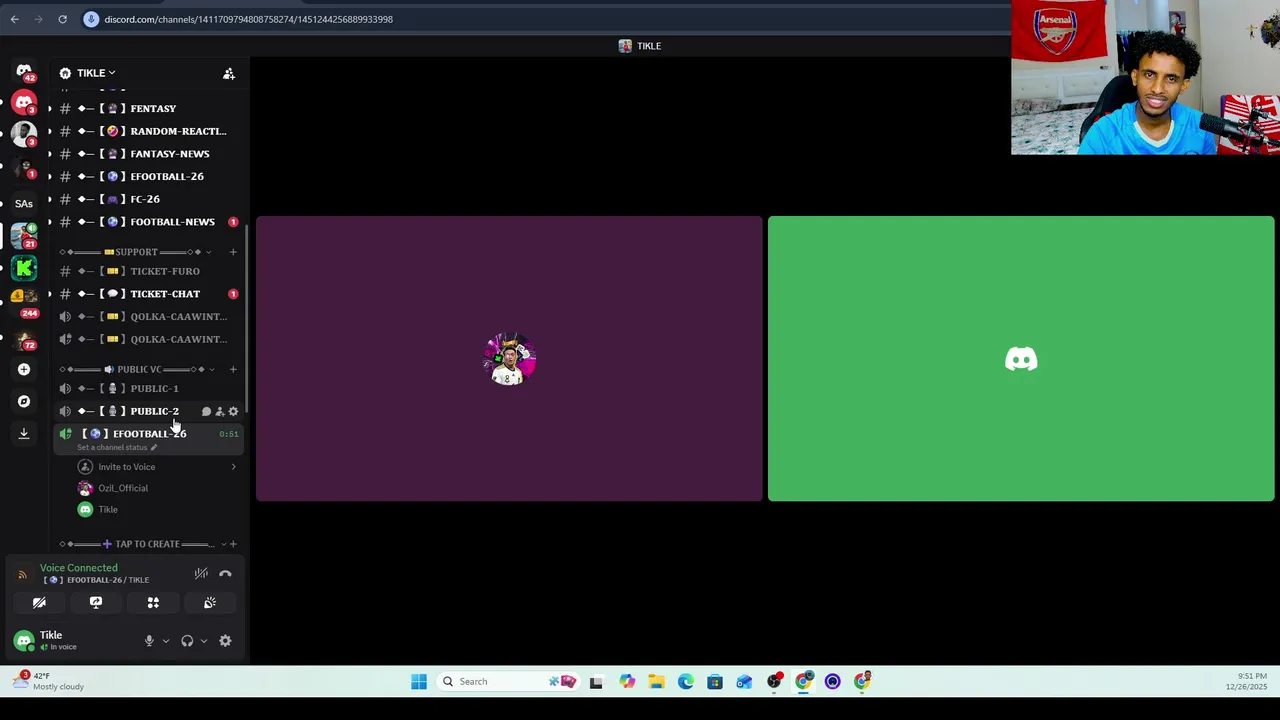The height and width of the screenshot is (720, 1280).
Task: Open the TICKET-FURO channel
Action: [x=148, y=271]
